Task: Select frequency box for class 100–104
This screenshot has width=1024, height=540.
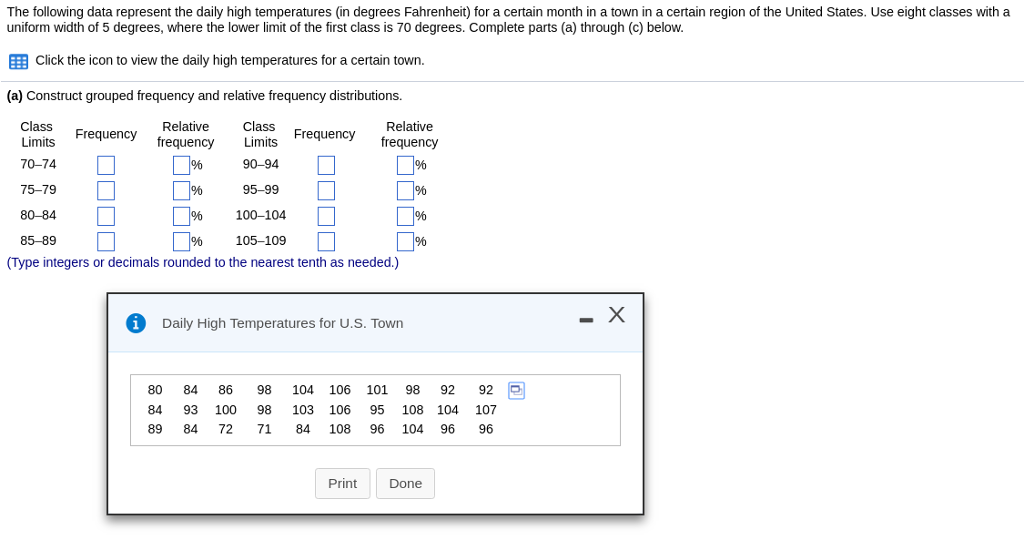Action: point(327,216)
